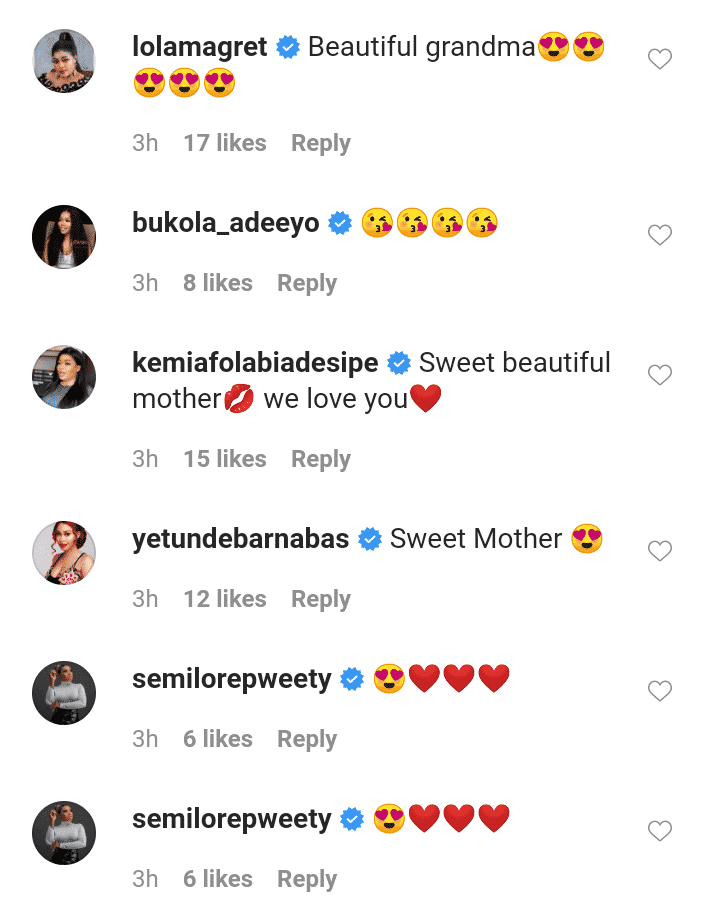This screenshot has width=720, height=901.
Task: Open lolamagret's profile picture
Action: [x=63, y=61]
